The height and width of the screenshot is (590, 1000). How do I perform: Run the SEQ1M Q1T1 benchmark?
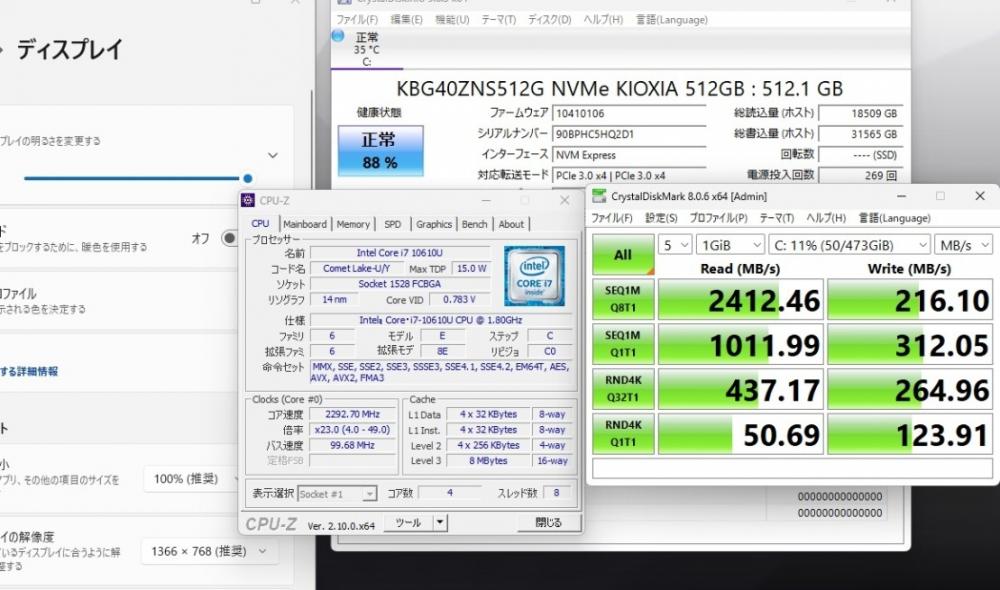tap(623, 343)
